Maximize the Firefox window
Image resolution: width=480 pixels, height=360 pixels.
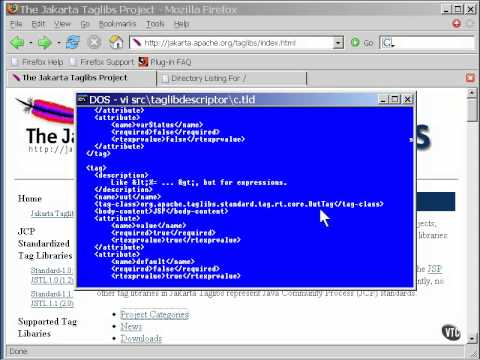coord(458,9)
